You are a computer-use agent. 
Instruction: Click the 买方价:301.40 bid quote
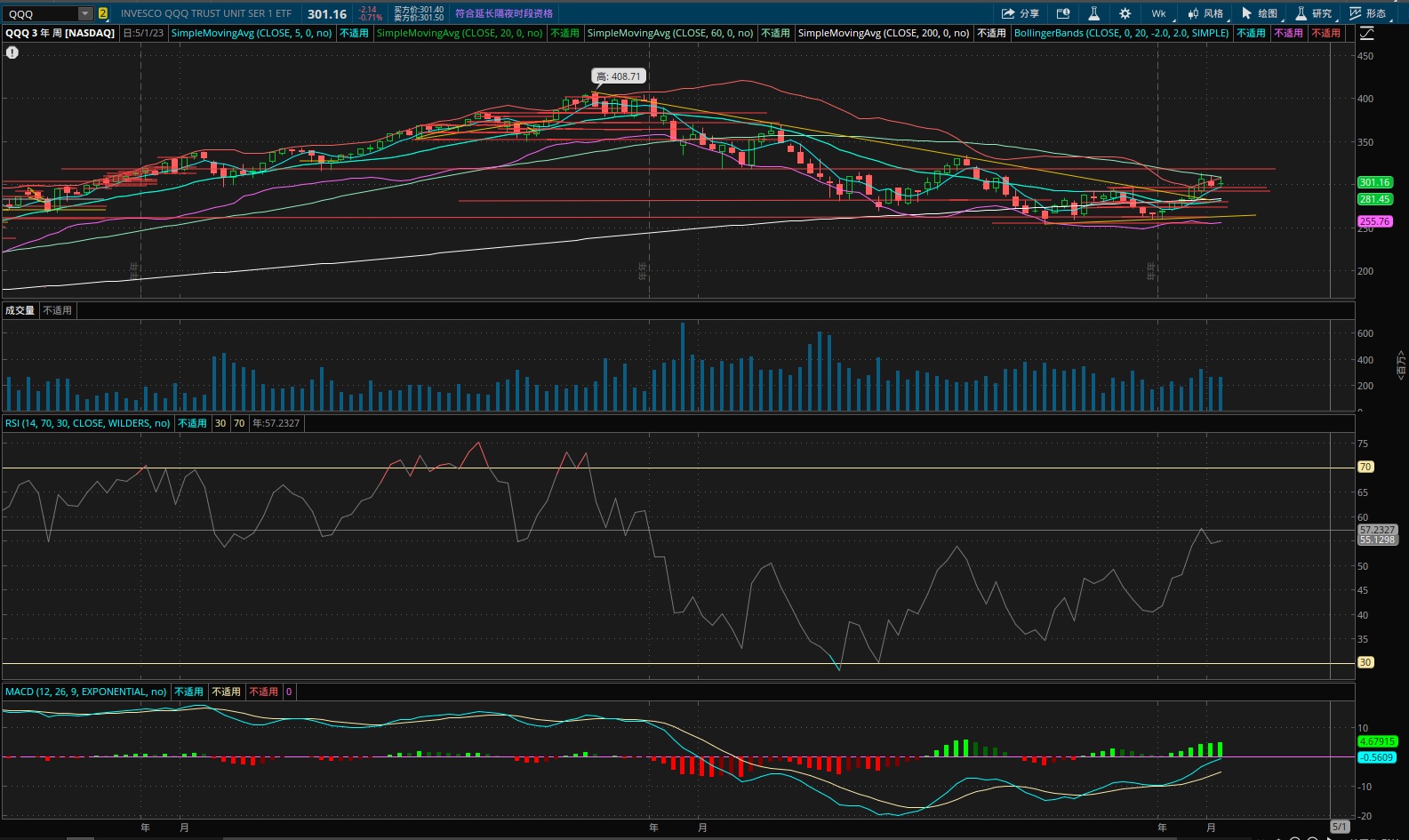[x=419, y=9]
